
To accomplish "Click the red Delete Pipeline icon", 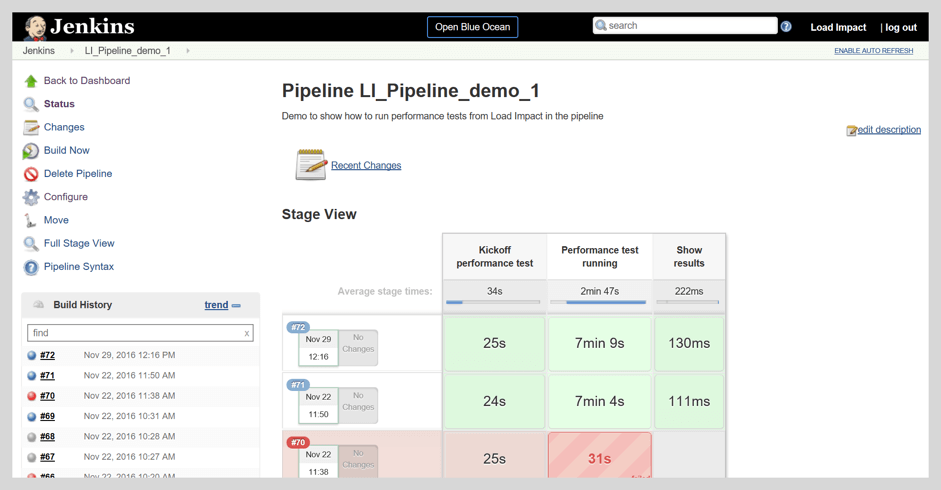I will pos(31,174).
